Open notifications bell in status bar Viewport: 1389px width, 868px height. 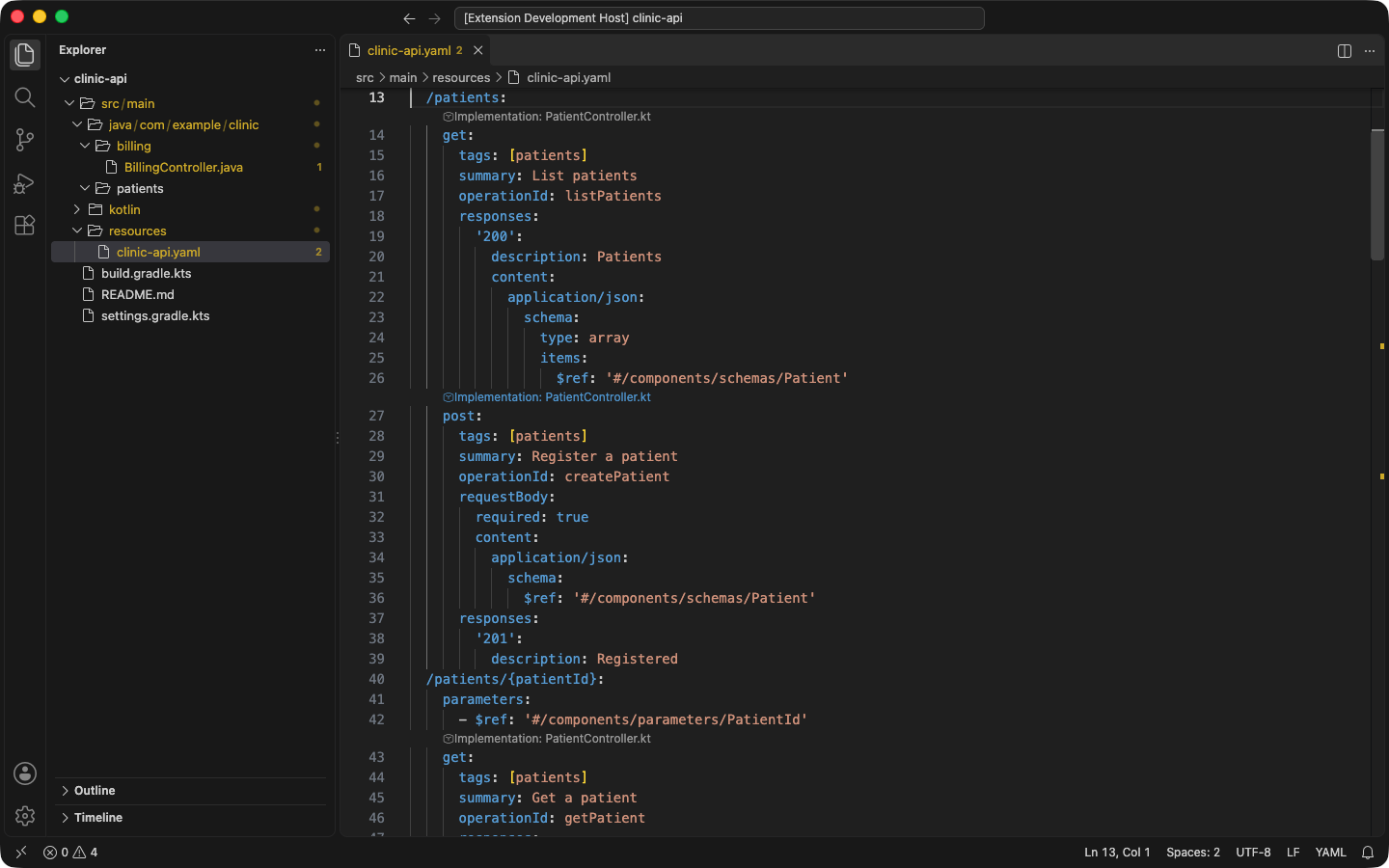pos(1368,853)
